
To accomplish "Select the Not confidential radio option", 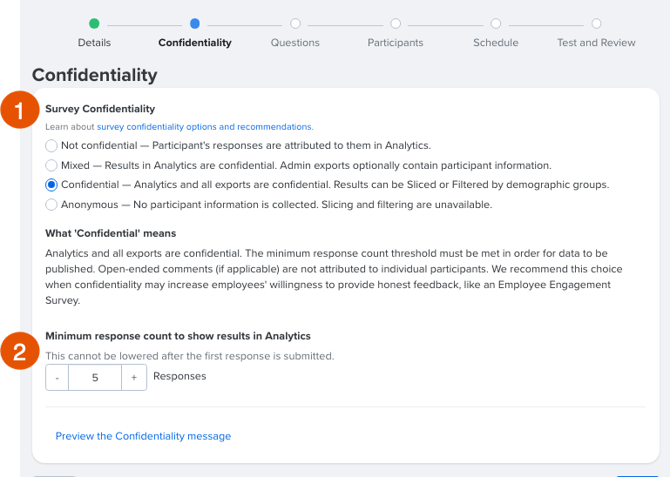I will point(51,146).
